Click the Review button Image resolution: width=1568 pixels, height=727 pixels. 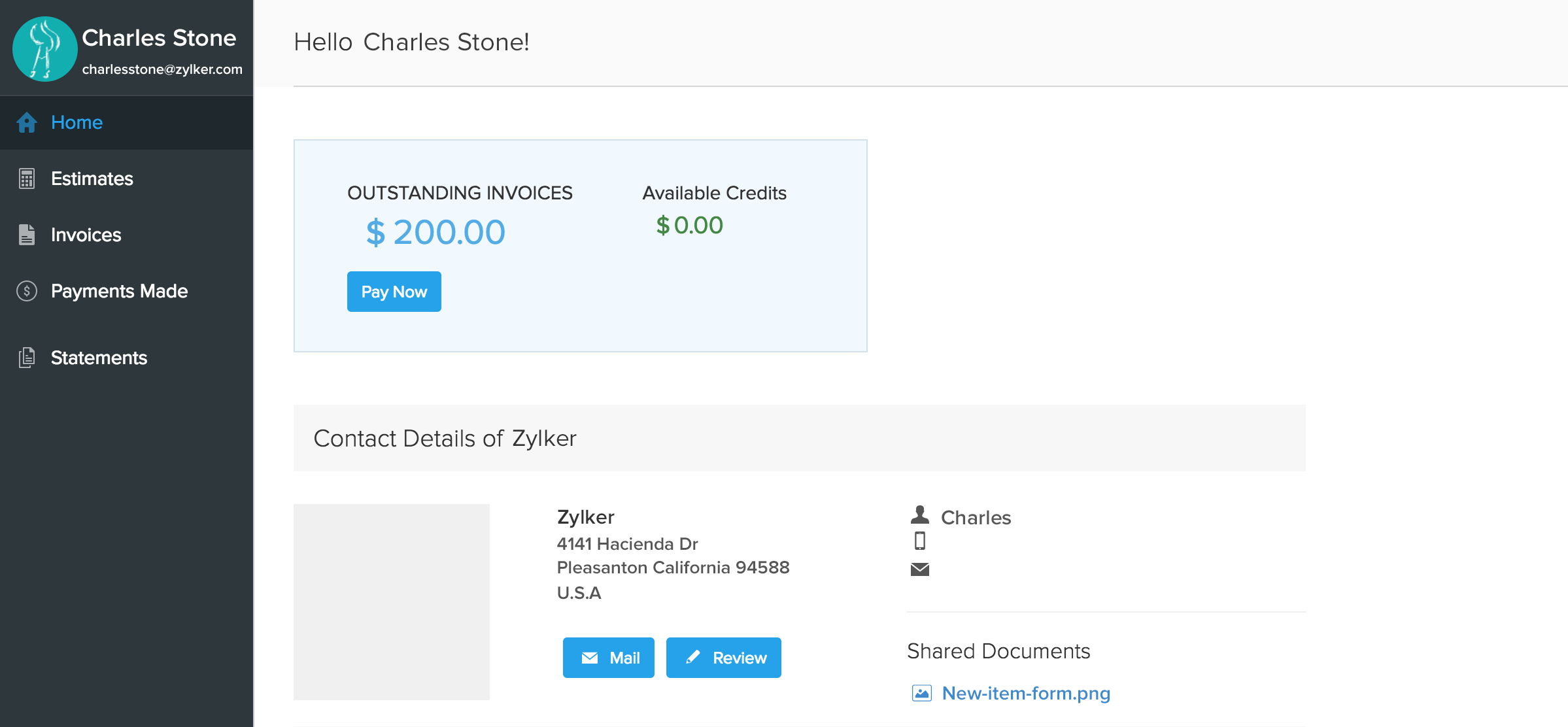(x=724, y=658)
